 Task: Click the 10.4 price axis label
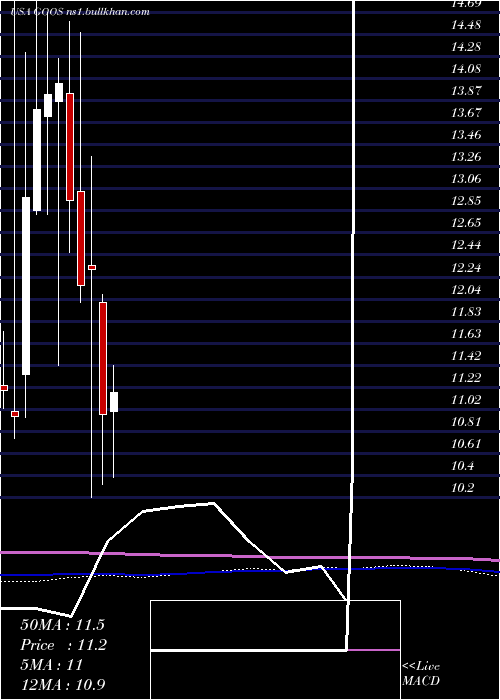point(462,466)
